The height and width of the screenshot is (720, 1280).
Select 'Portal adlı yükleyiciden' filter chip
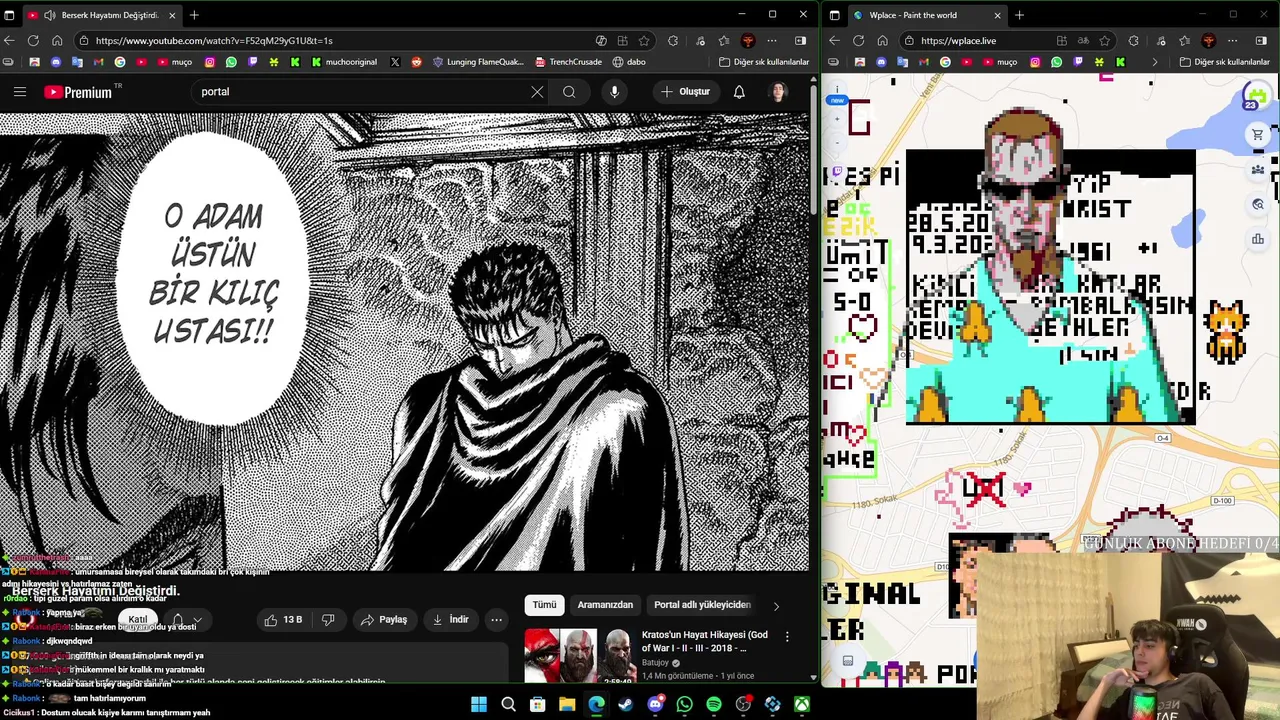(x=702, y=605)
